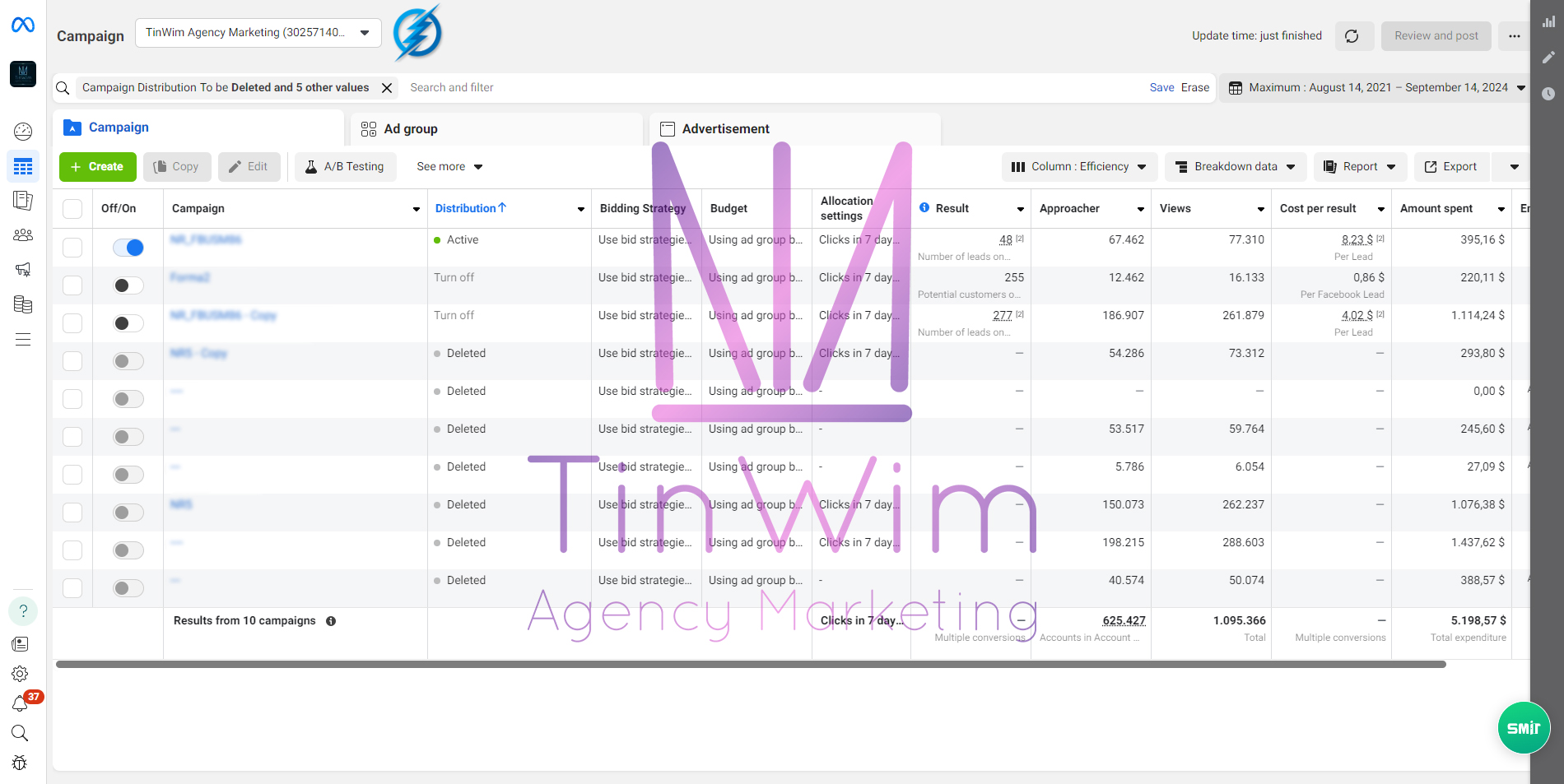Toggle off the Active campaign switch
This screenshot has height=784, width=1564.
(x=128, y=248)
